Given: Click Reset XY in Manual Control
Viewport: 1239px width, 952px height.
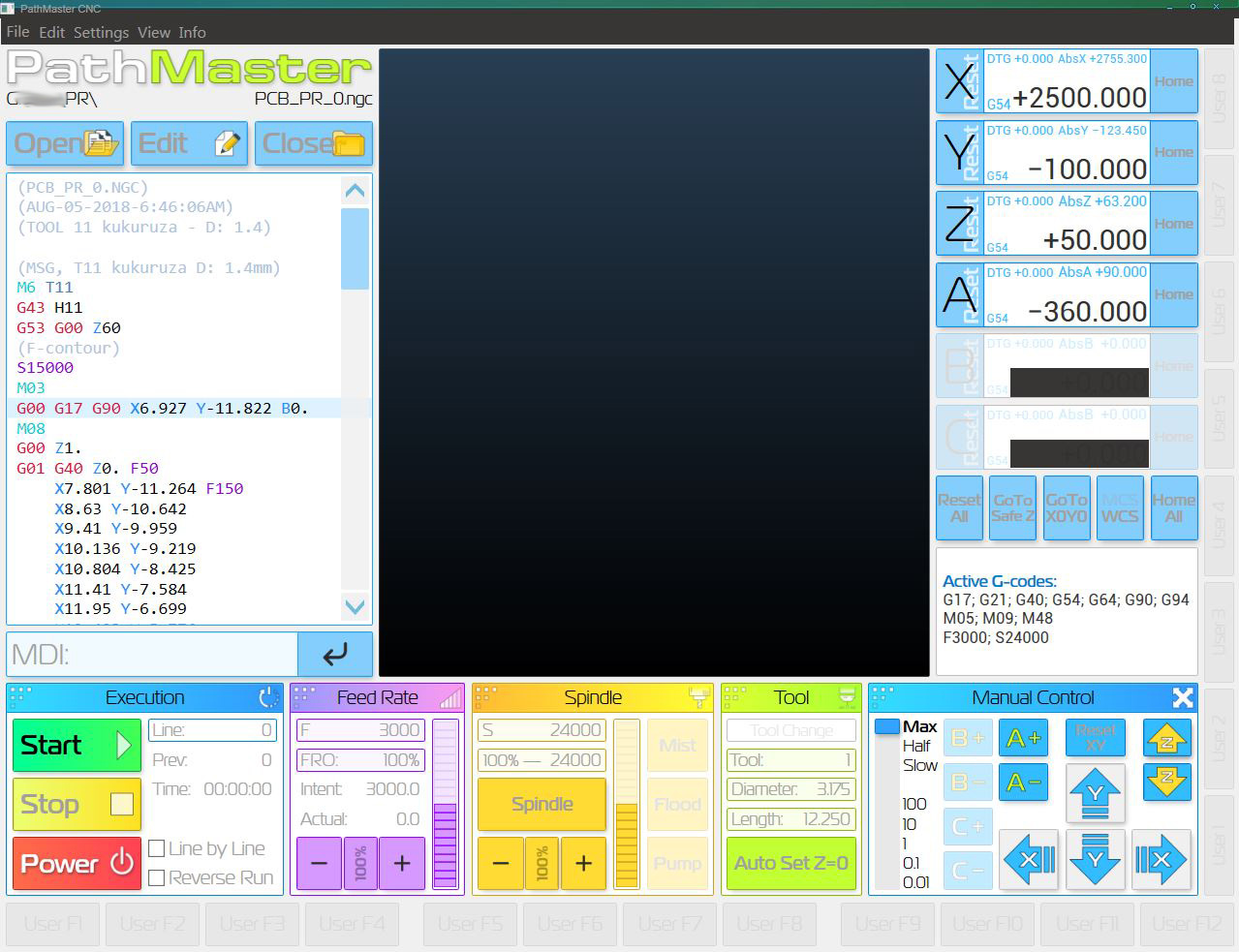Looking at the screenshot, I should (x=1096, y=738).
